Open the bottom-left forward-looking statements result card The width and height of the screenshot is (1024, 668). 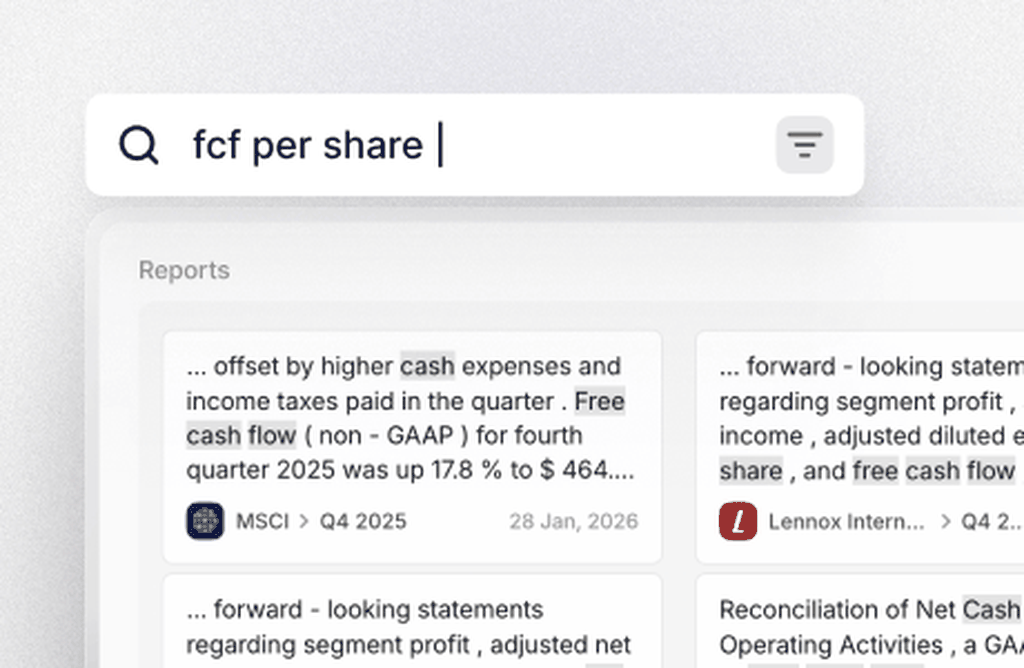(x=410, y=625)
